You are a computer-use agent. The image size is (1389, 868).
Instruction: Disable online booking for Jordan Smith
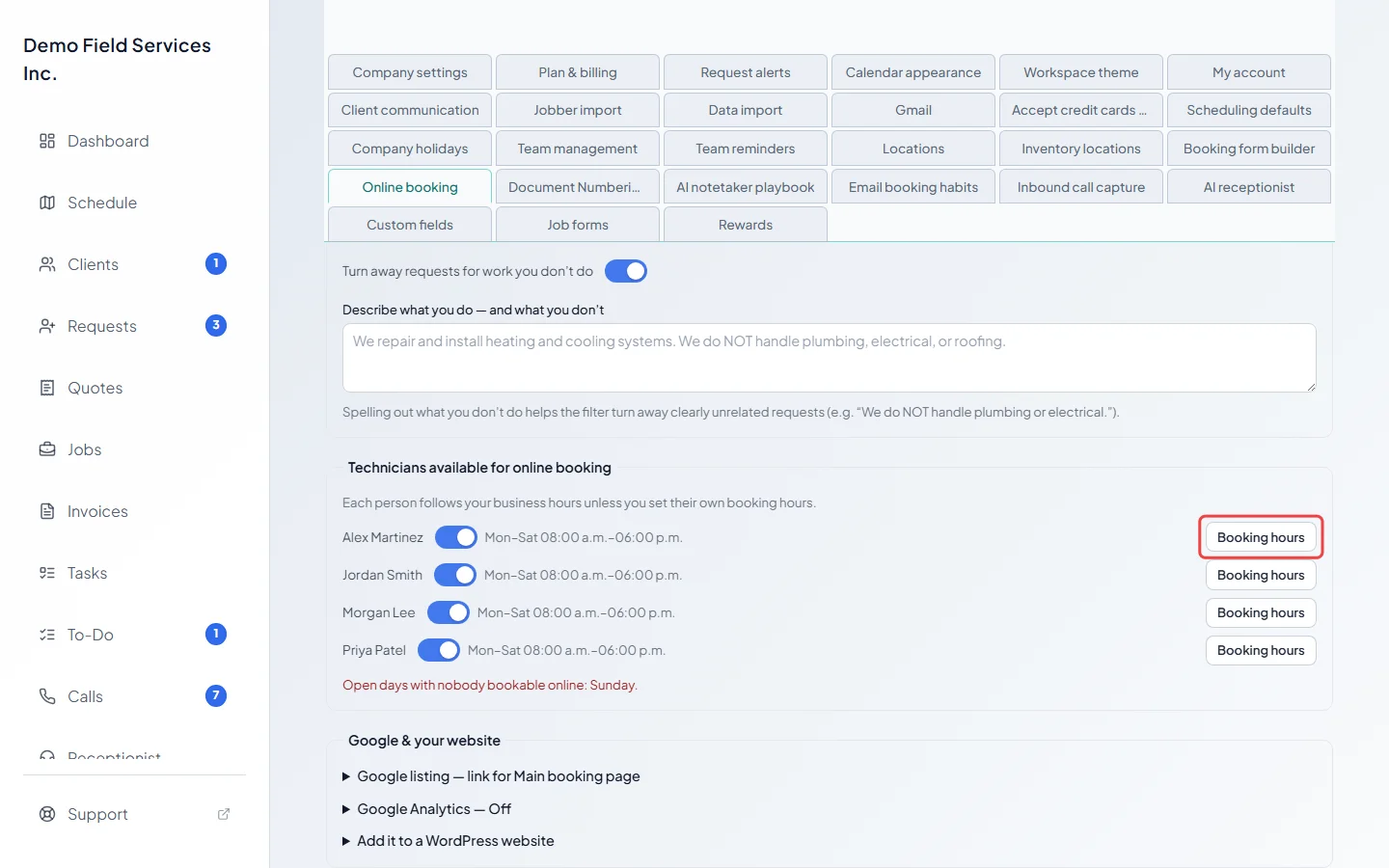click(x=455, y=575)
